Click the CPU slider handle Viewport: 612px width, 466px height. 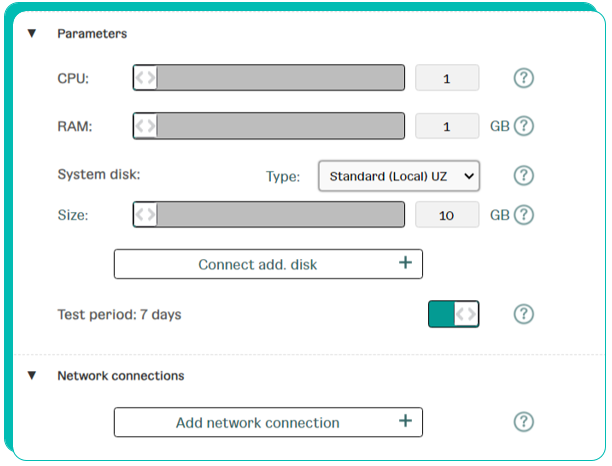[145, 78]
